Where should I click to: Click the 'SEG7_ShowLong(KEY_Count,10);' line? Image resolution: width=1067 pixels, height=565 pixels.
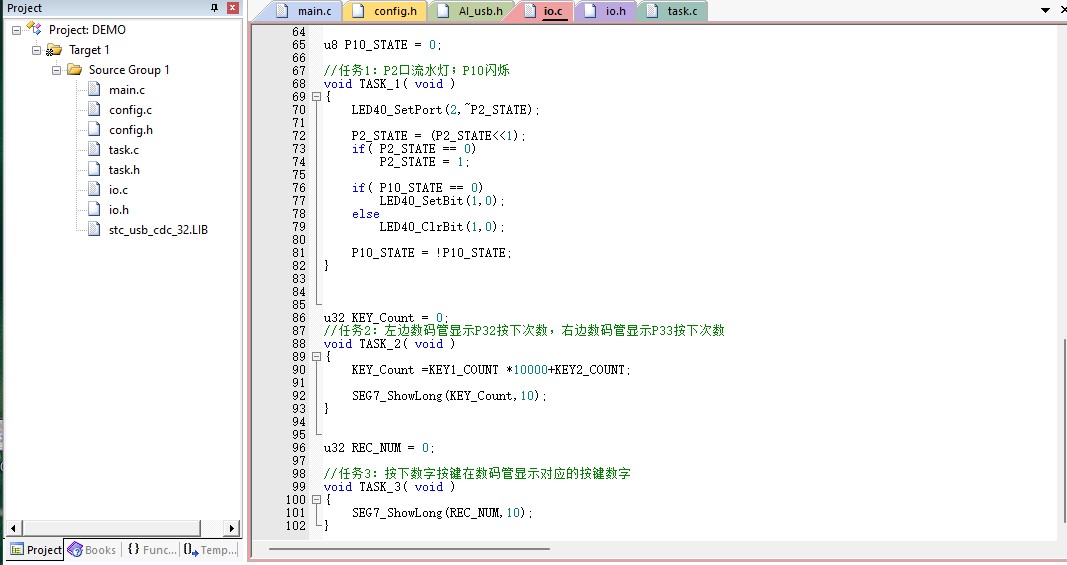click(449, 396)
